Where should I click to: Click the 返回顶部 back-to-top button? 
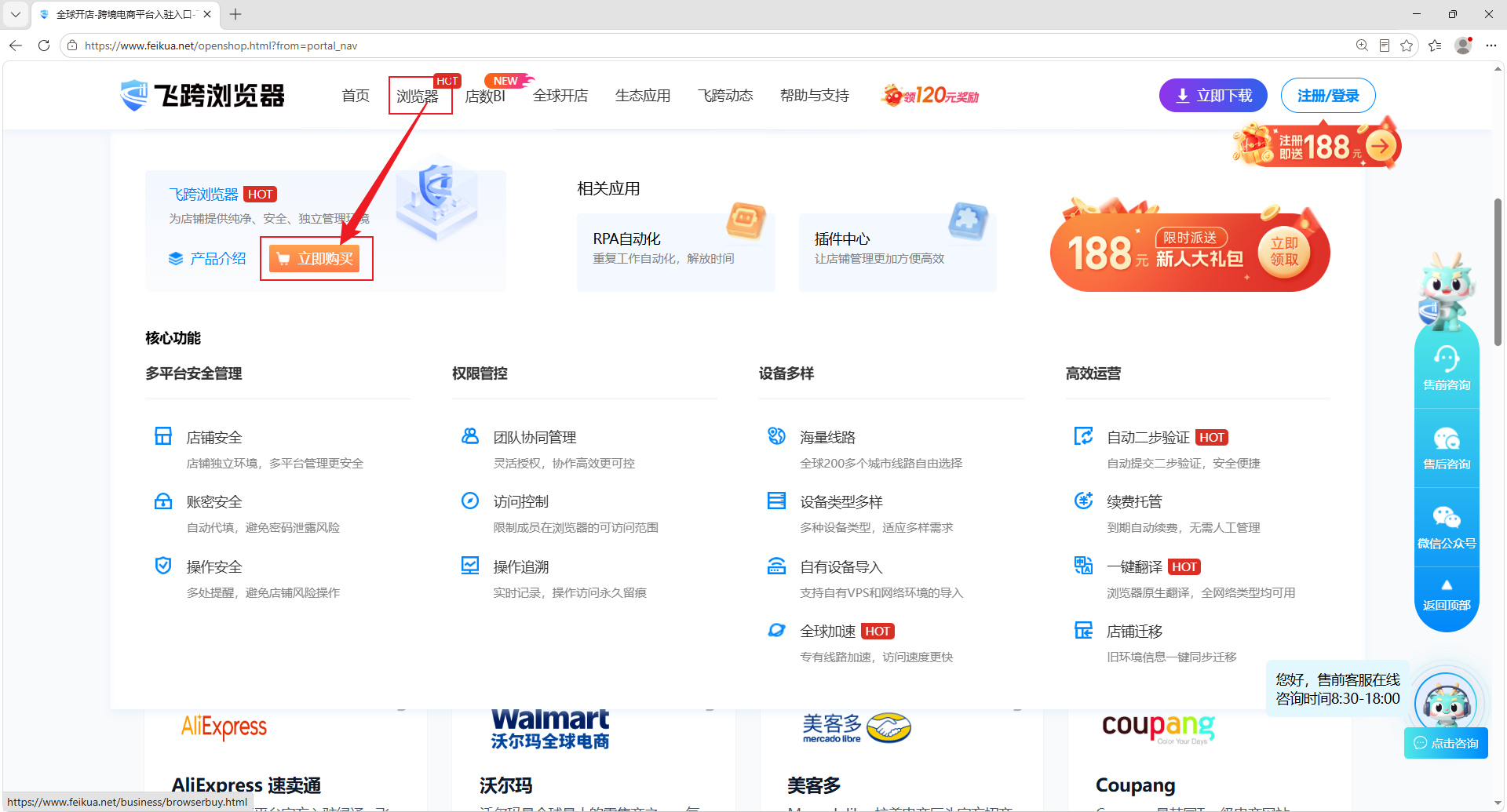(1447, 595)
